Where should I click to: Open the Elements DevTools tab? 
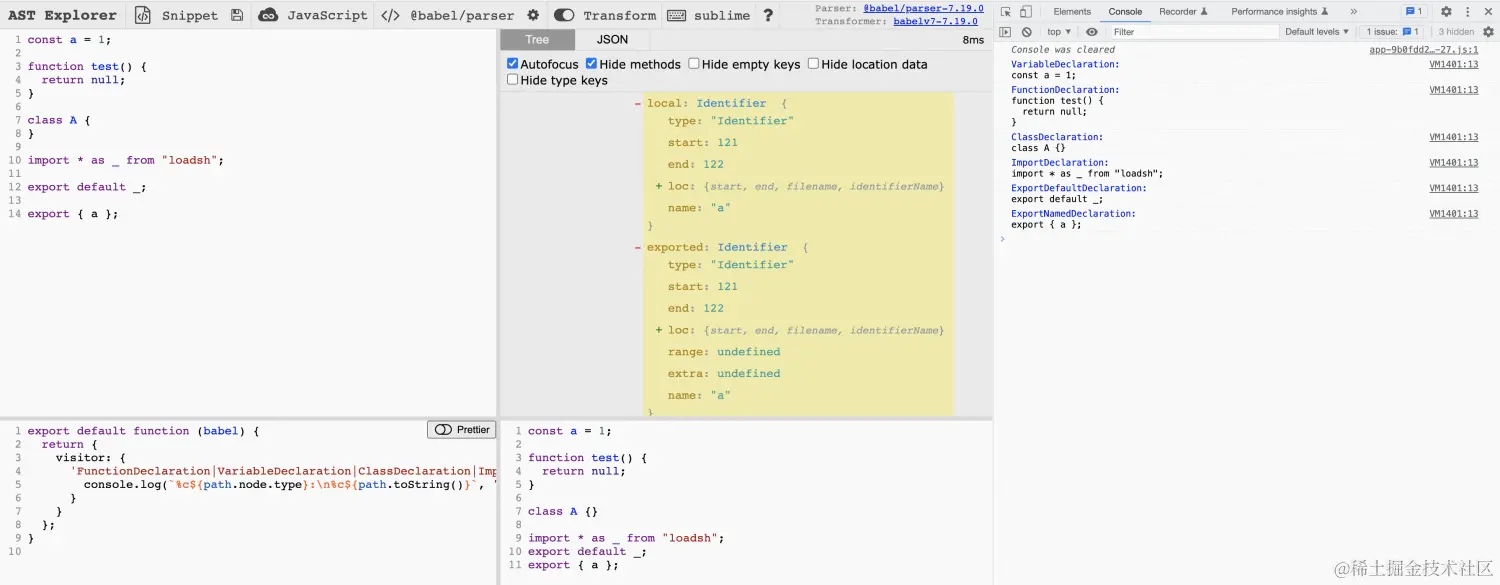(1072, 12)
